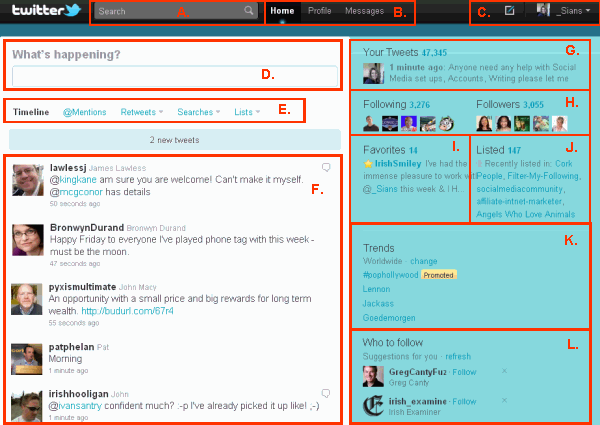Open the socialmediacommunity list link
The width and height of the screenshot is (600, 425).
(x=519, y=189)
